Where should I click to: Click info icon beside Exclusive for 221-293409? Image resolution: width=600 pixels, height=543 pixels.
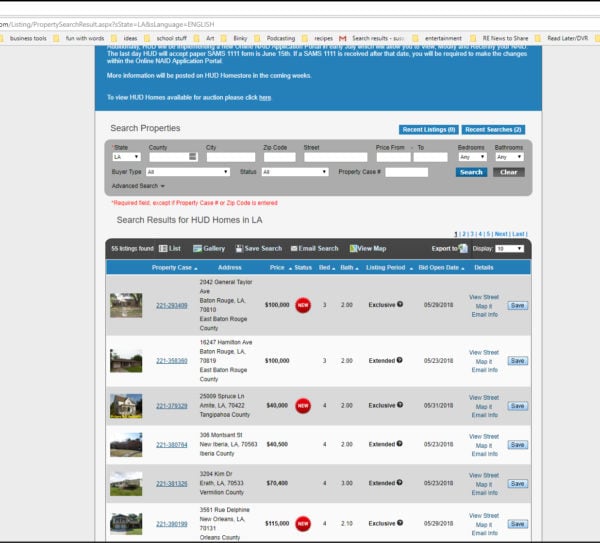point(400,304)
